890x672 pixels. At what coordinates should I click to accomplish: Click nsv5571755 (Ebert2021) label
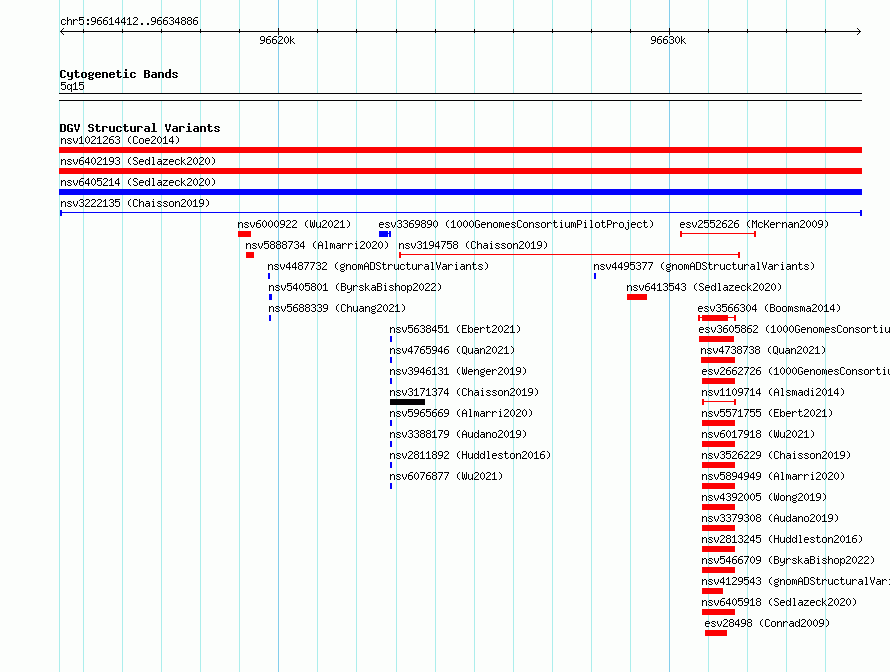767,413
